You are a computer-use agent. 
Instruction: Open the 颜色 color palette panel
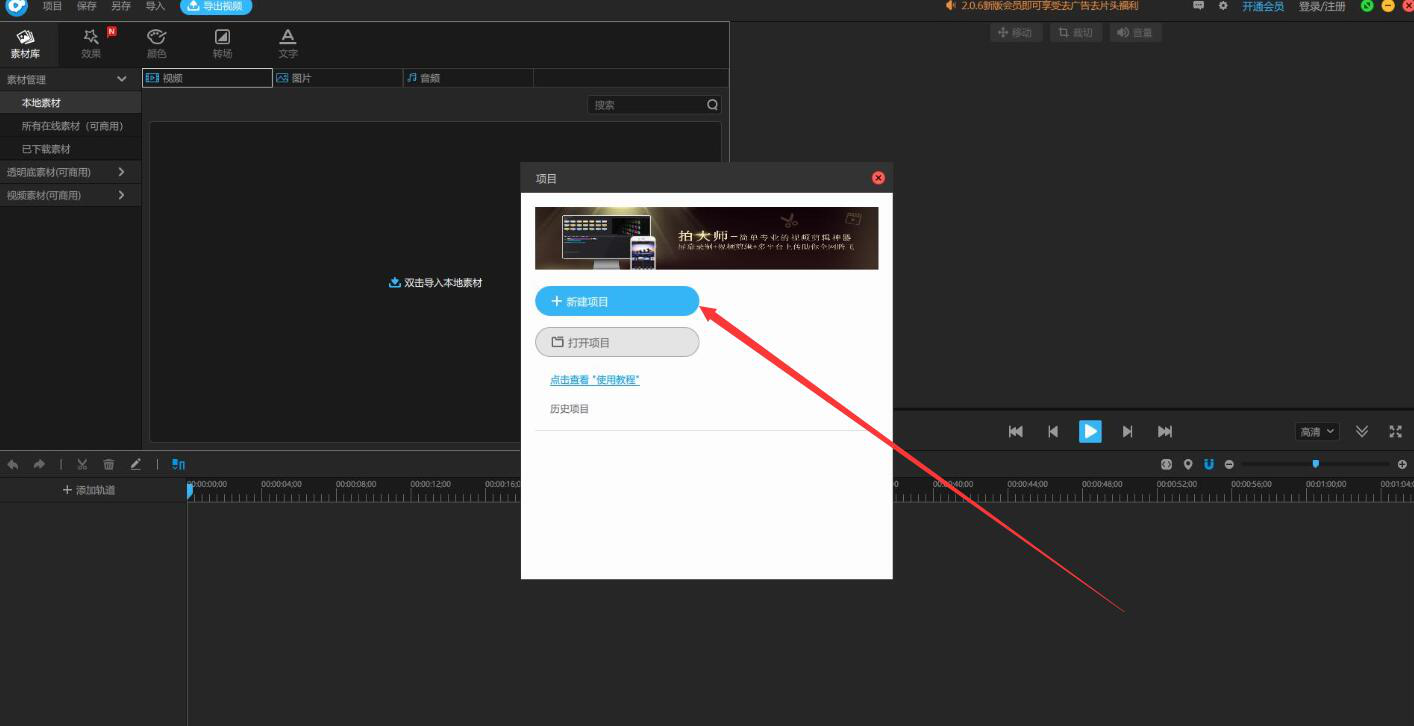[156, 43]
